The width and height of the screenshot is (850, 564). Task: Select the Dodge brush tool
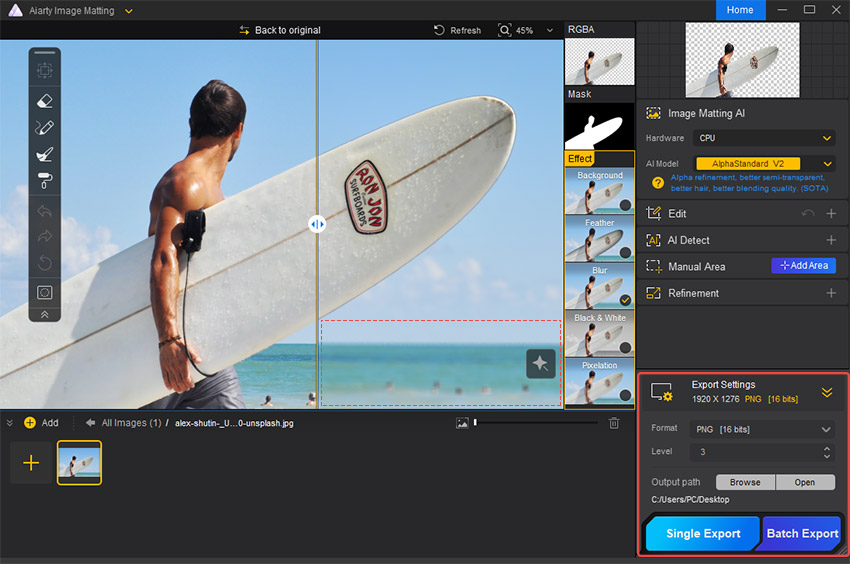[44, 154]
